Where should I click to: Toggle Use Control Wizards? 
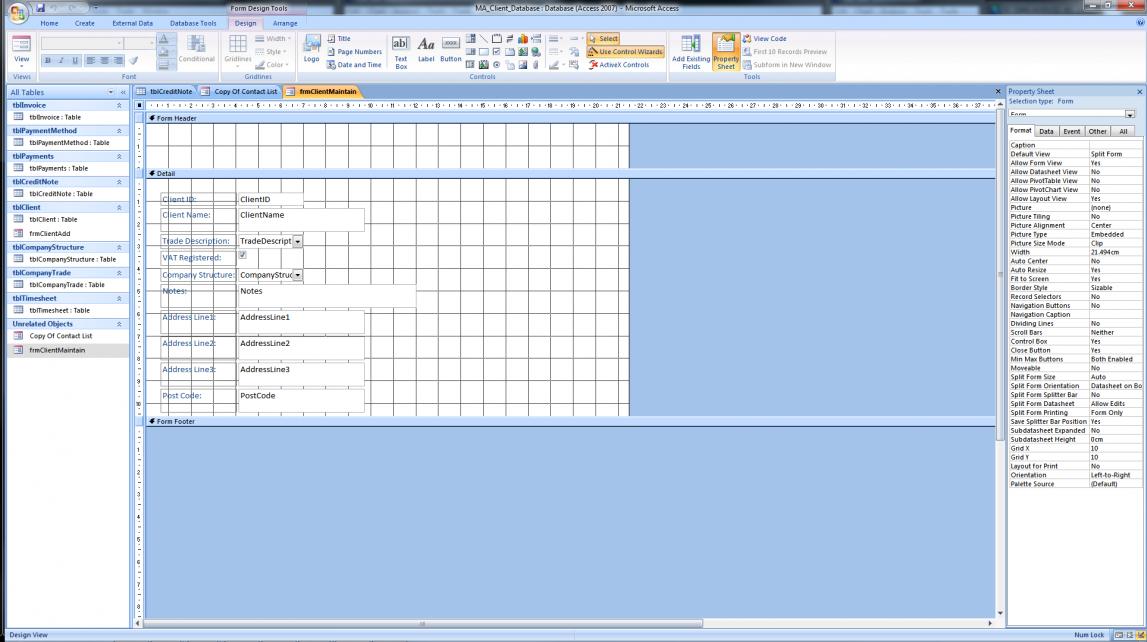coord(625,52)
